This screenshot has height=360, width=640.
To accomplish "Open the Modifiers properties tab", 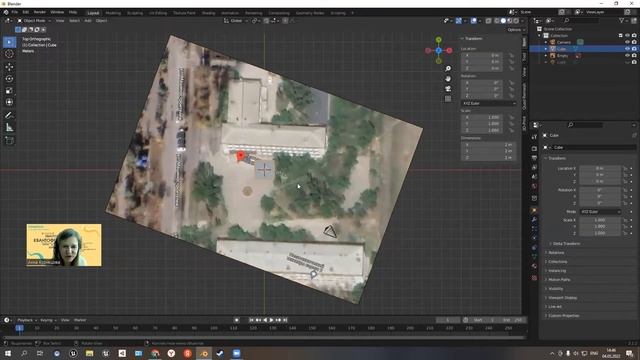I will pos(534,220).
